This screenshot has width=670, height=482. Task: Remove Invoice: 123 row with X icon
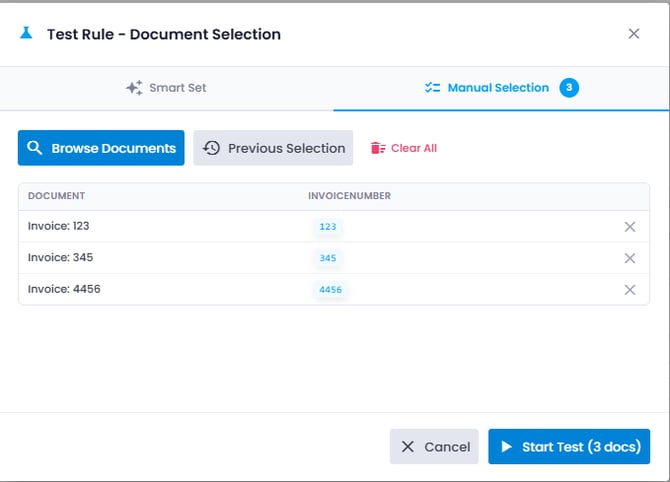point(630,227)
